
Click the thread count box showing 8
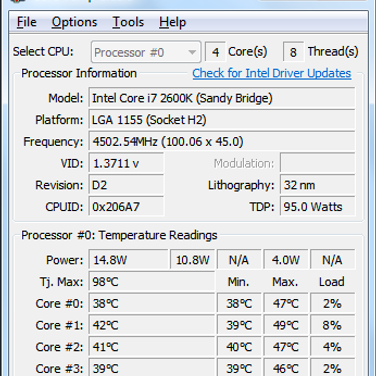click(x=293, y=52)
